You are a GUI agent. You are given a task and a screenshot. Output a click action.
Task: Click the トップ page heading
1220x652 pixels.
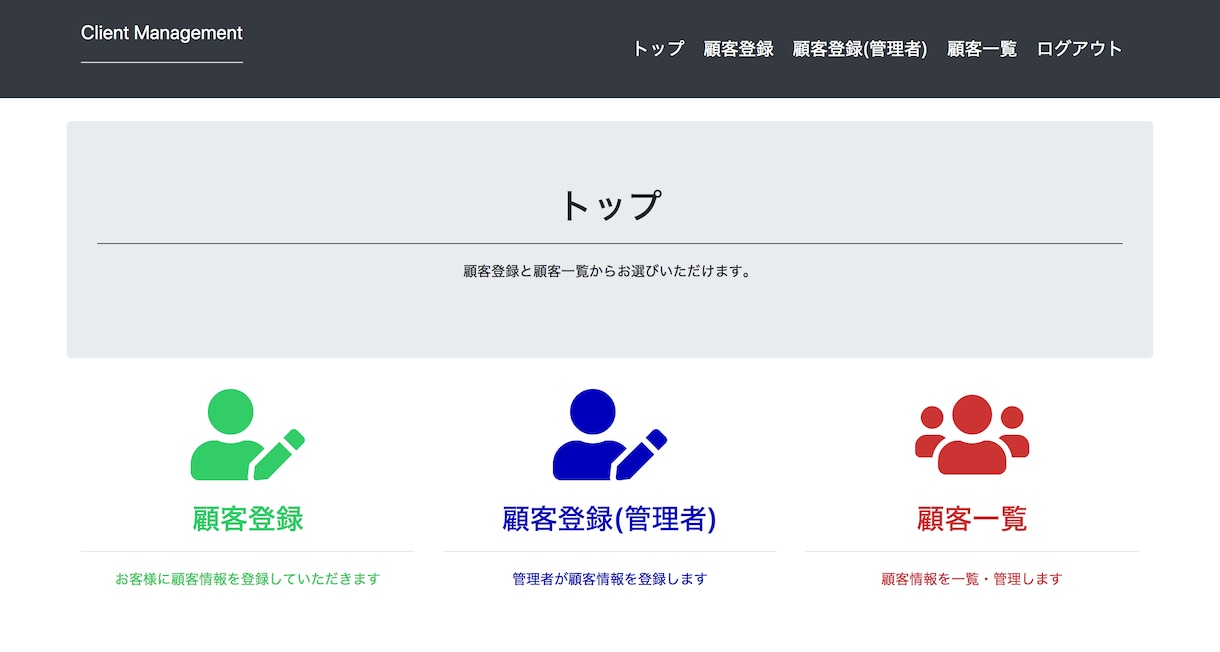click(610, 205)
